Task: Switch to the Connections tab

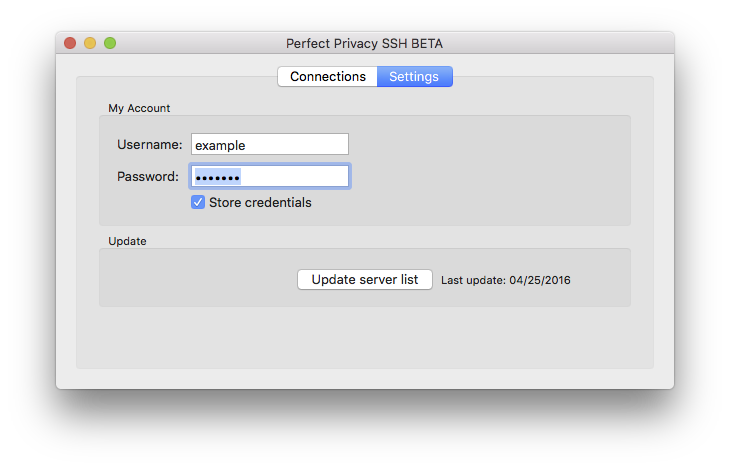Action: click(327, 76)
